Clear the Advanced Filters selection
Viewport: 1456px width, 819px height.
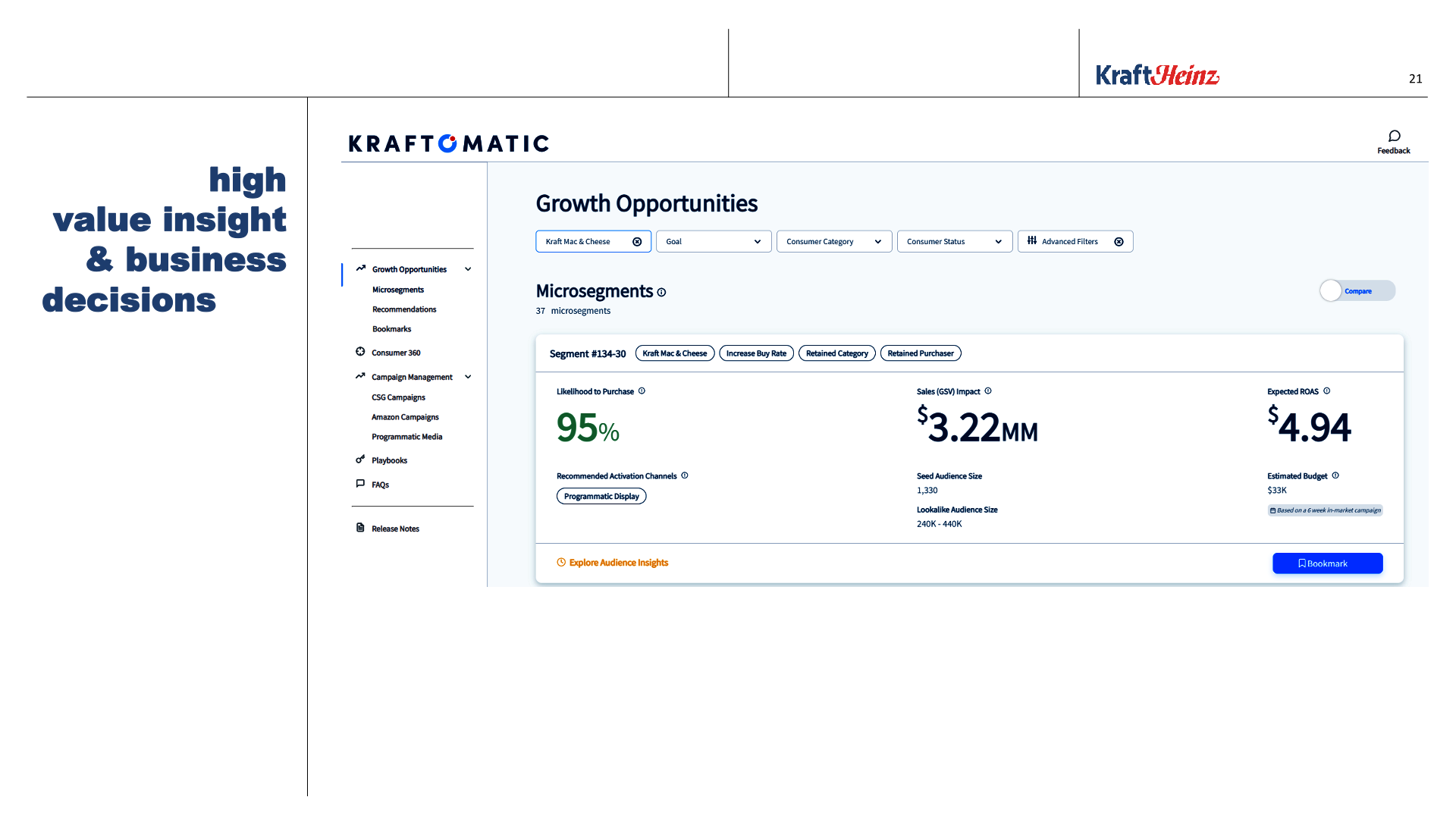[1119, 242]
